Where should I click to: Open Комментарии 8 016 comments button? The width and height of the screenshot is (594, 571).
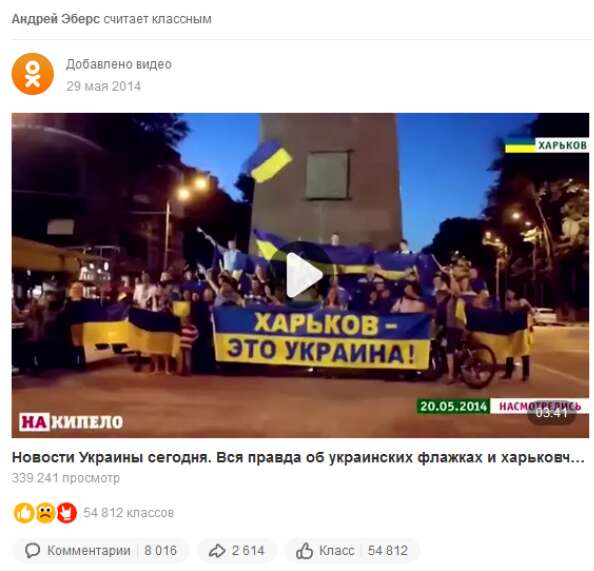coord(101,551)
